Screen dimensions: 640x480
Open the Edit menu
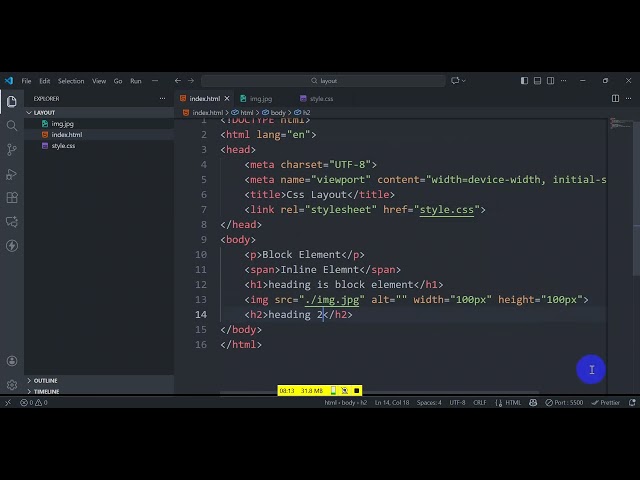coord(44,81)
